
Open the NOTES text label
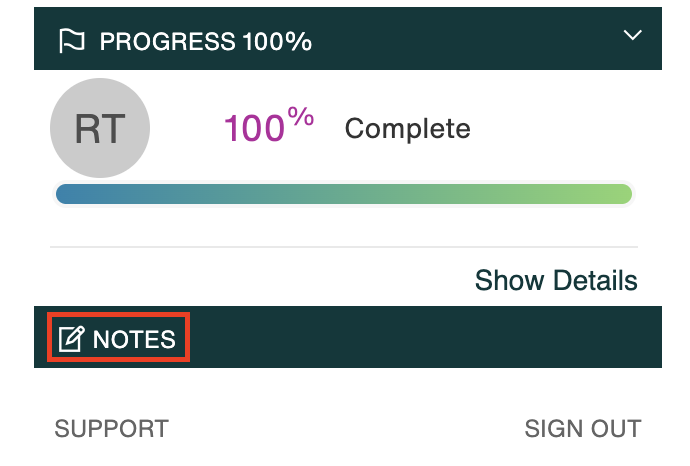click(134, 339)
